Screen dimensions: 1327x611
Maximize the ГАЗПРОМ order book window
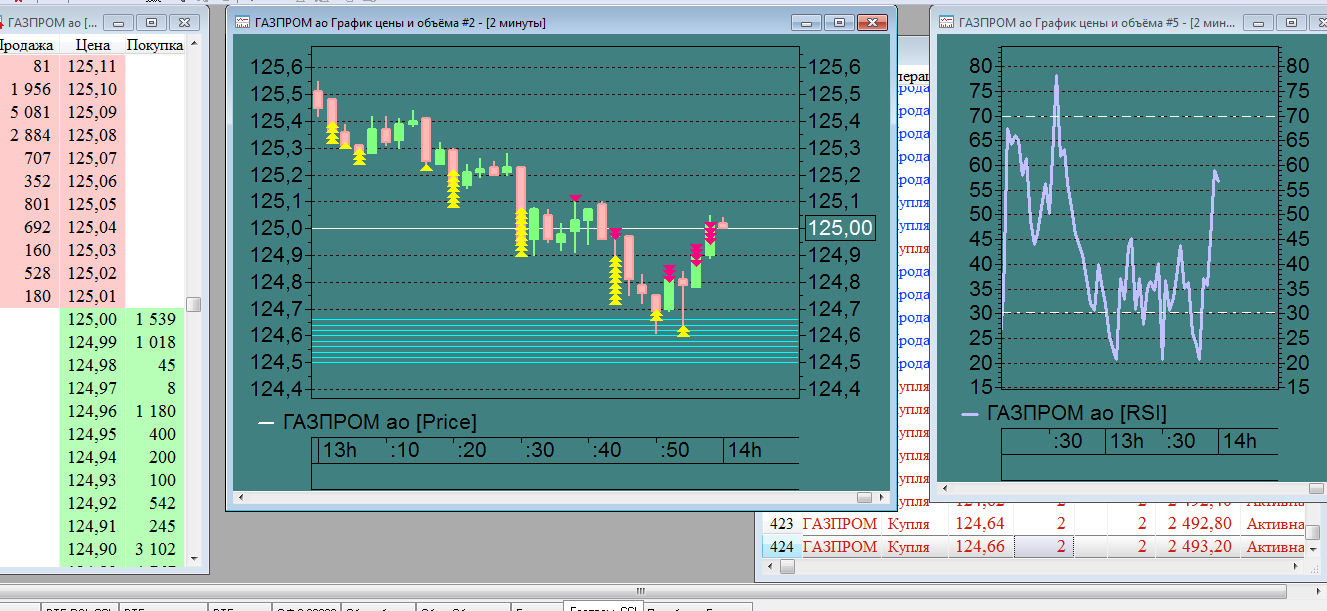150,21
